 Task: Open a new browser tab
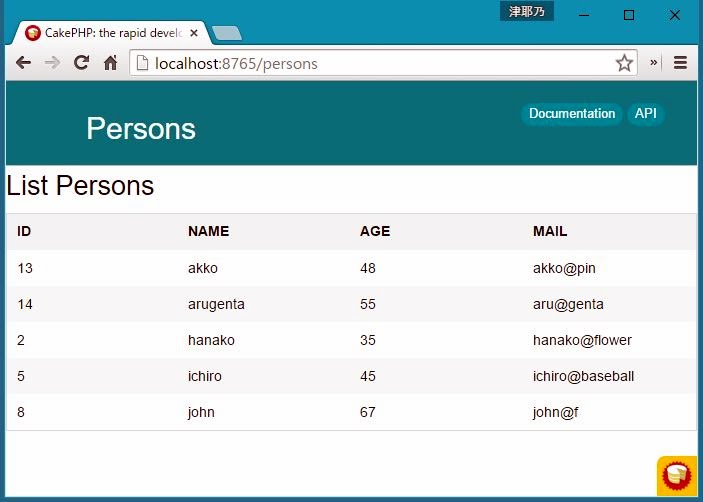[227, 33]
